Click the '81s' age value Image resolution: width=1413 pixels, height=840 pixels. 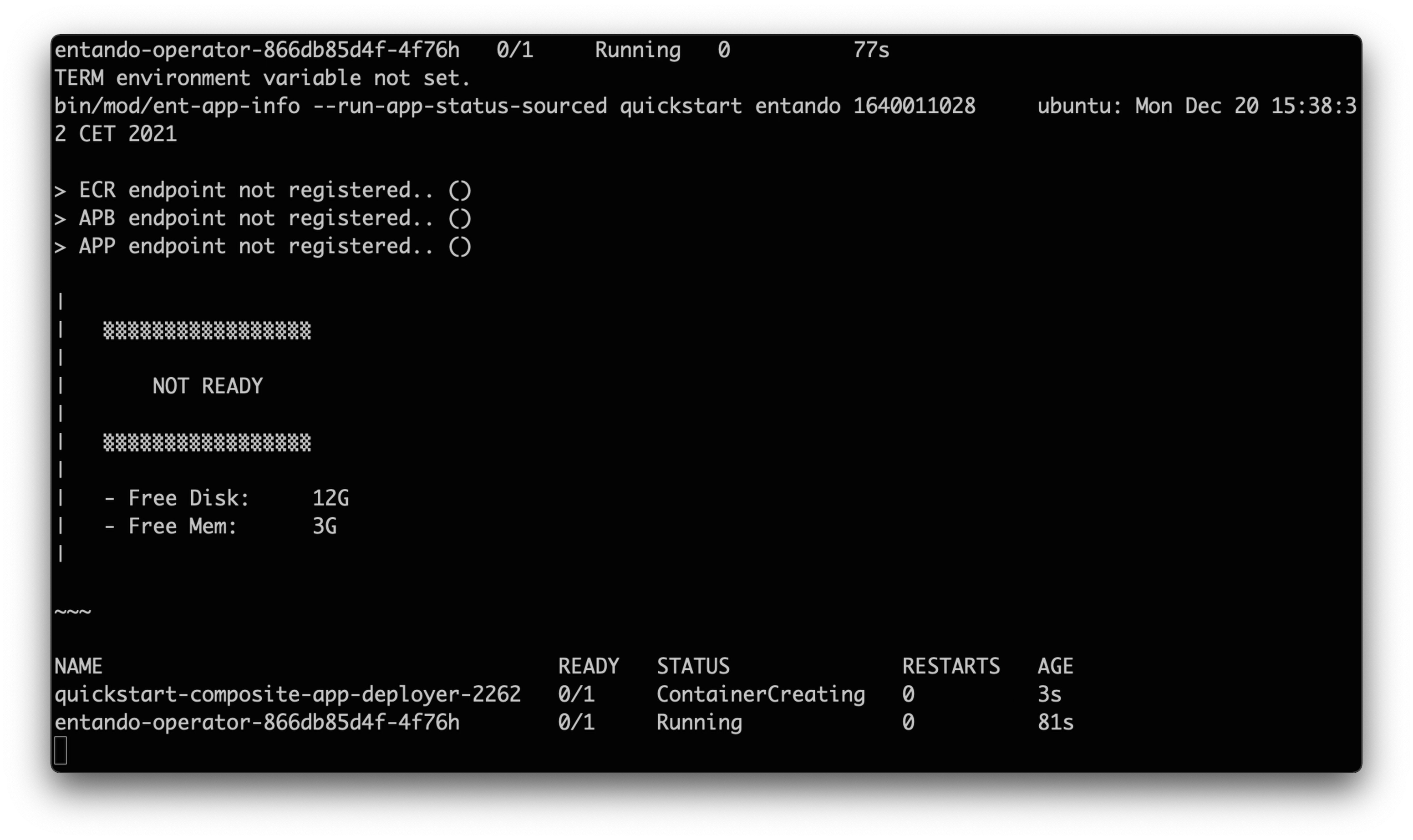pyautogui.click(x=1056, y=723)
